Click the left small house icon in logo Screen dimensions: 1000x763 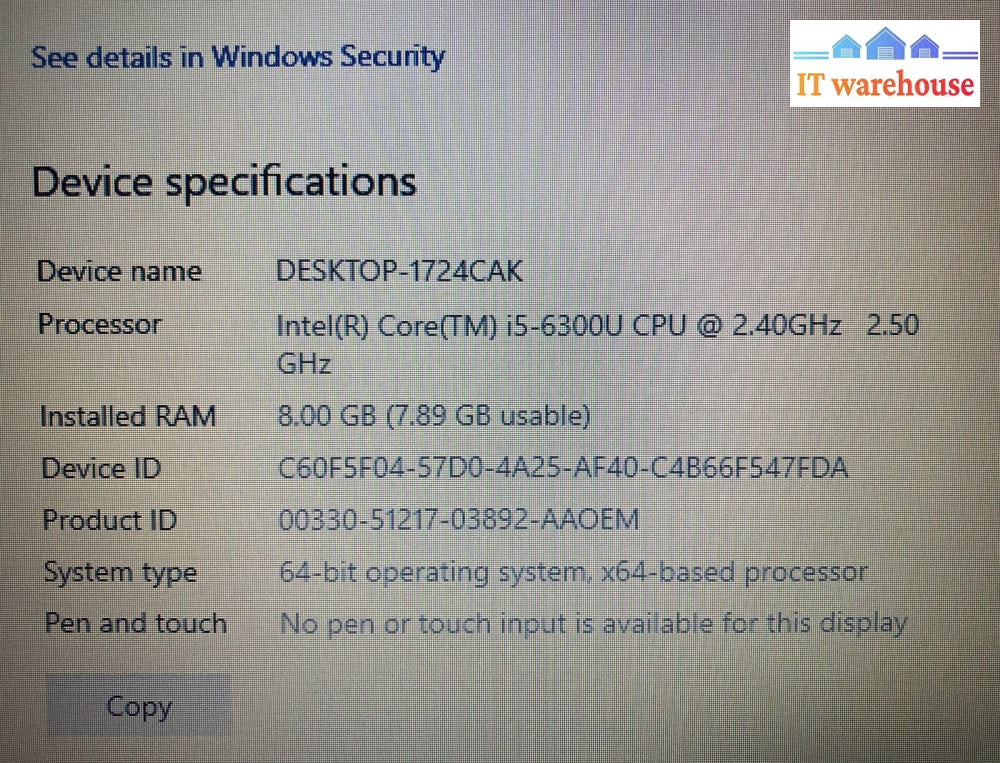846,47
